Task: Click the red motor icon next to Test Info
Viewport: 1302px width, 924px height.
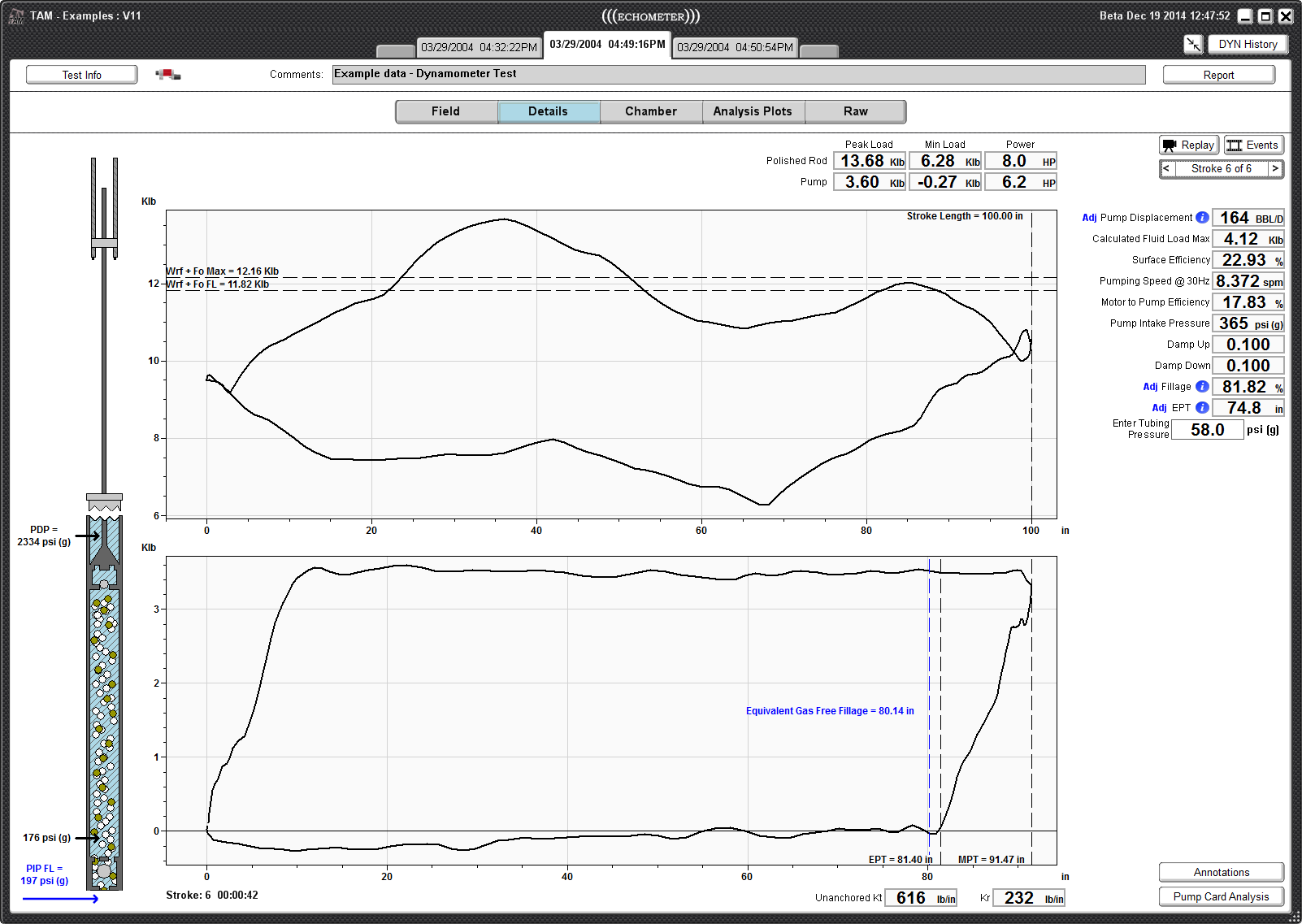Action: [167, 73]
